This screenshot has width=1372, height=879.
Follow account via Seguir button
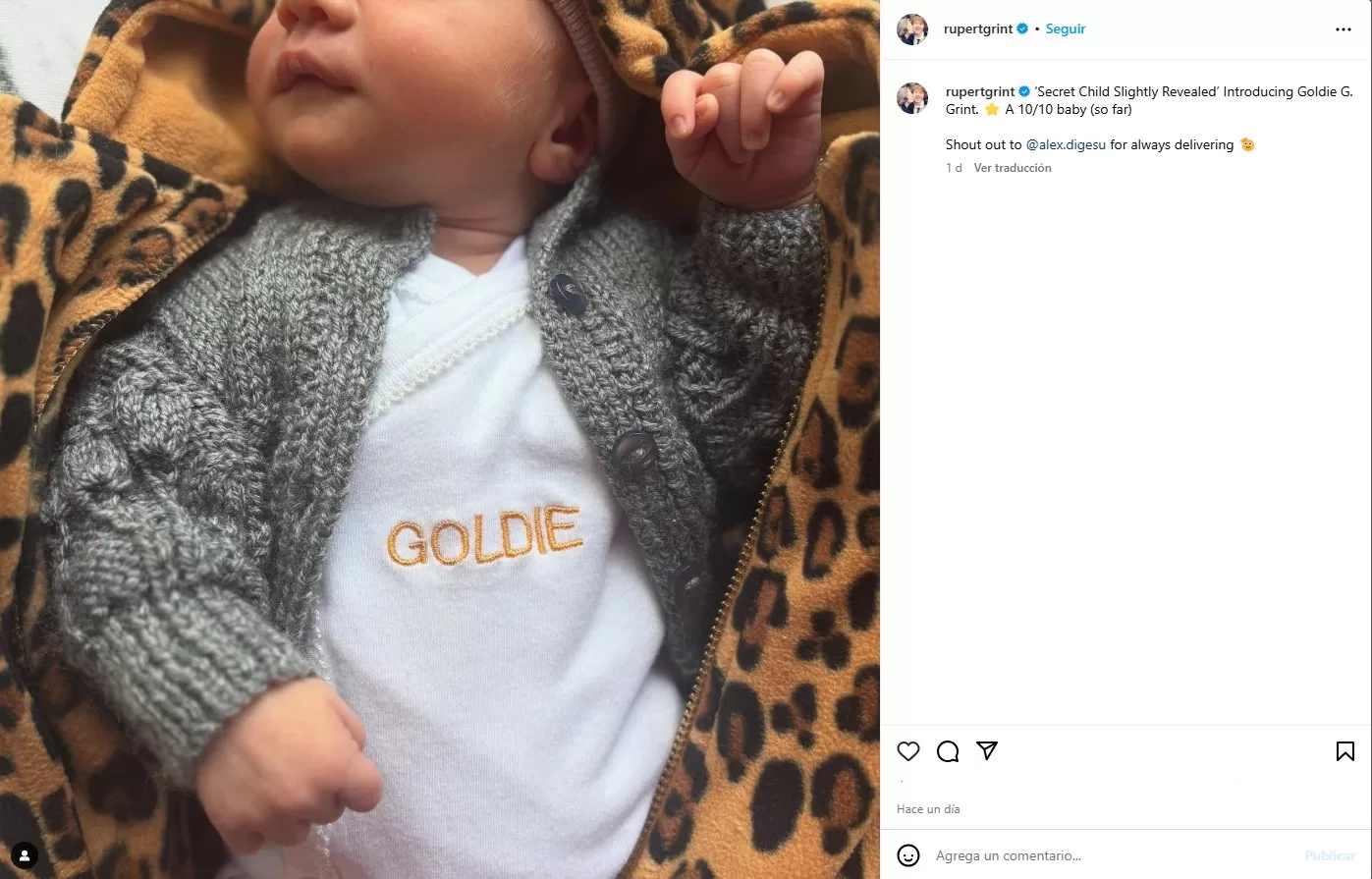(1066, 29)
